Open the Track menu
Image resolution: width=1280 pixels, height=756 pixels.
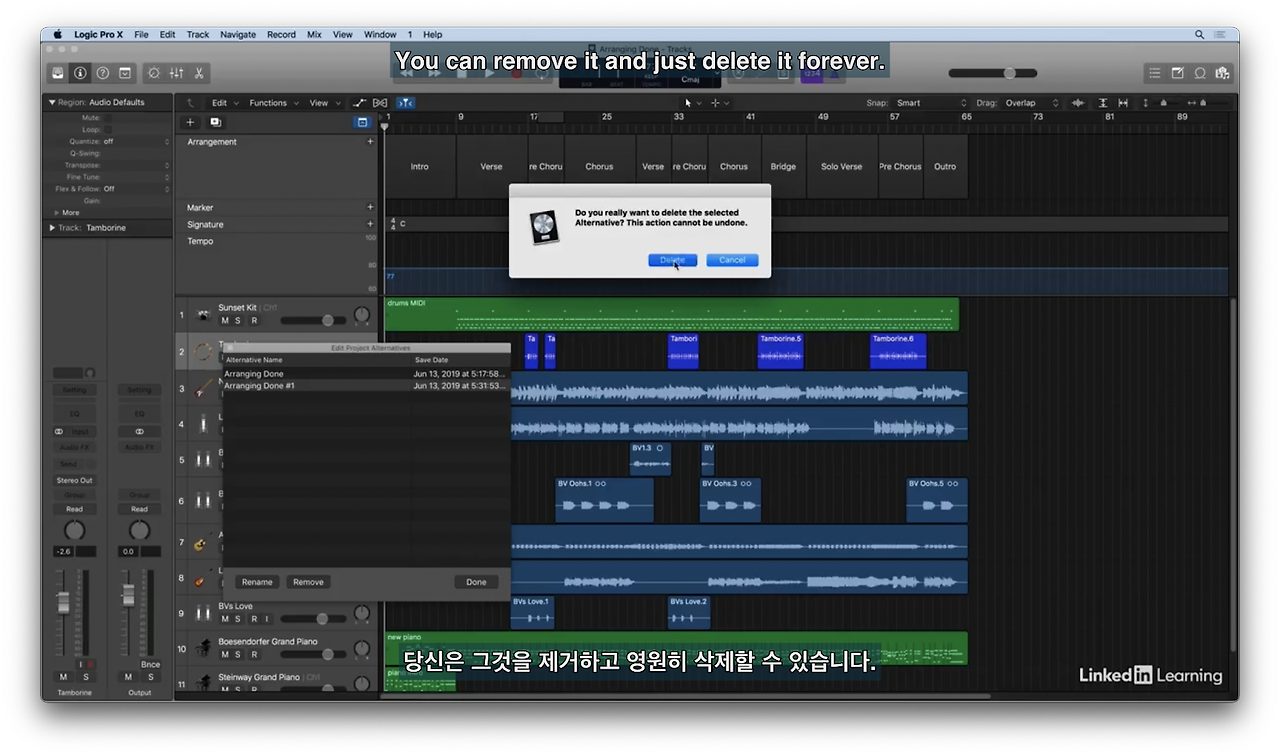click(x=198, y=34)
